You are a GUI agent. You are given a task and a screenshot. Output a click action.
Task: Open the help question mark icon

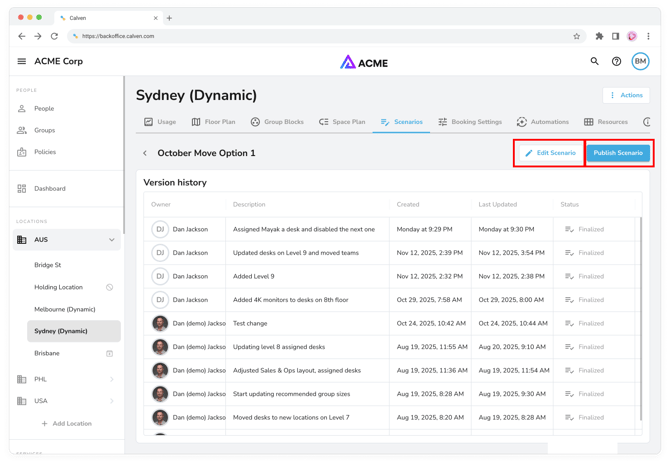tap(616, 62)
